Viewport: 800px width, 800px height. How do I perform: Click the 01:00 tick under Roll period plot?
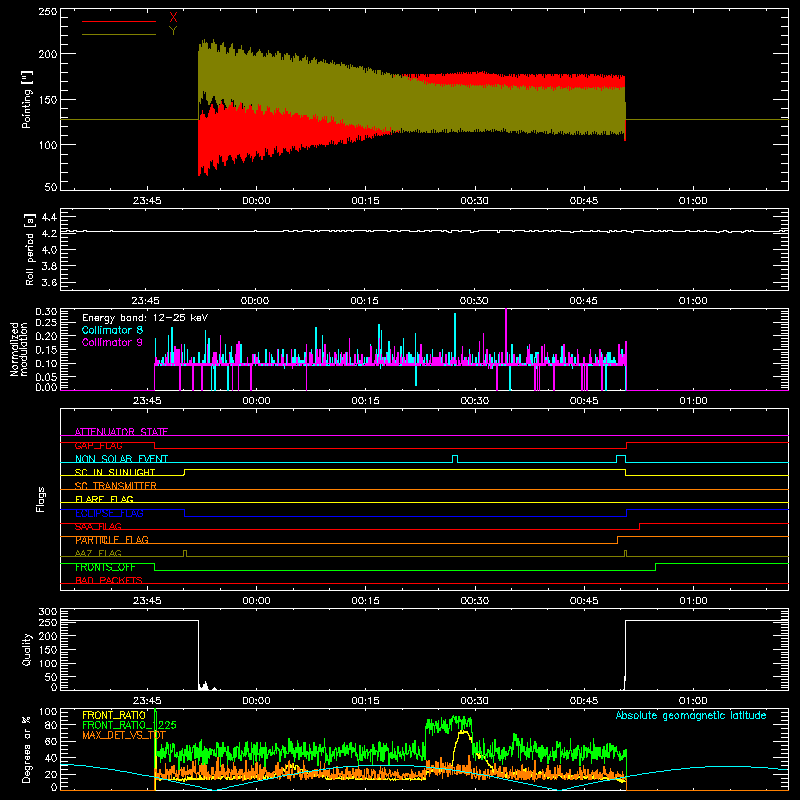click(693, 301)
